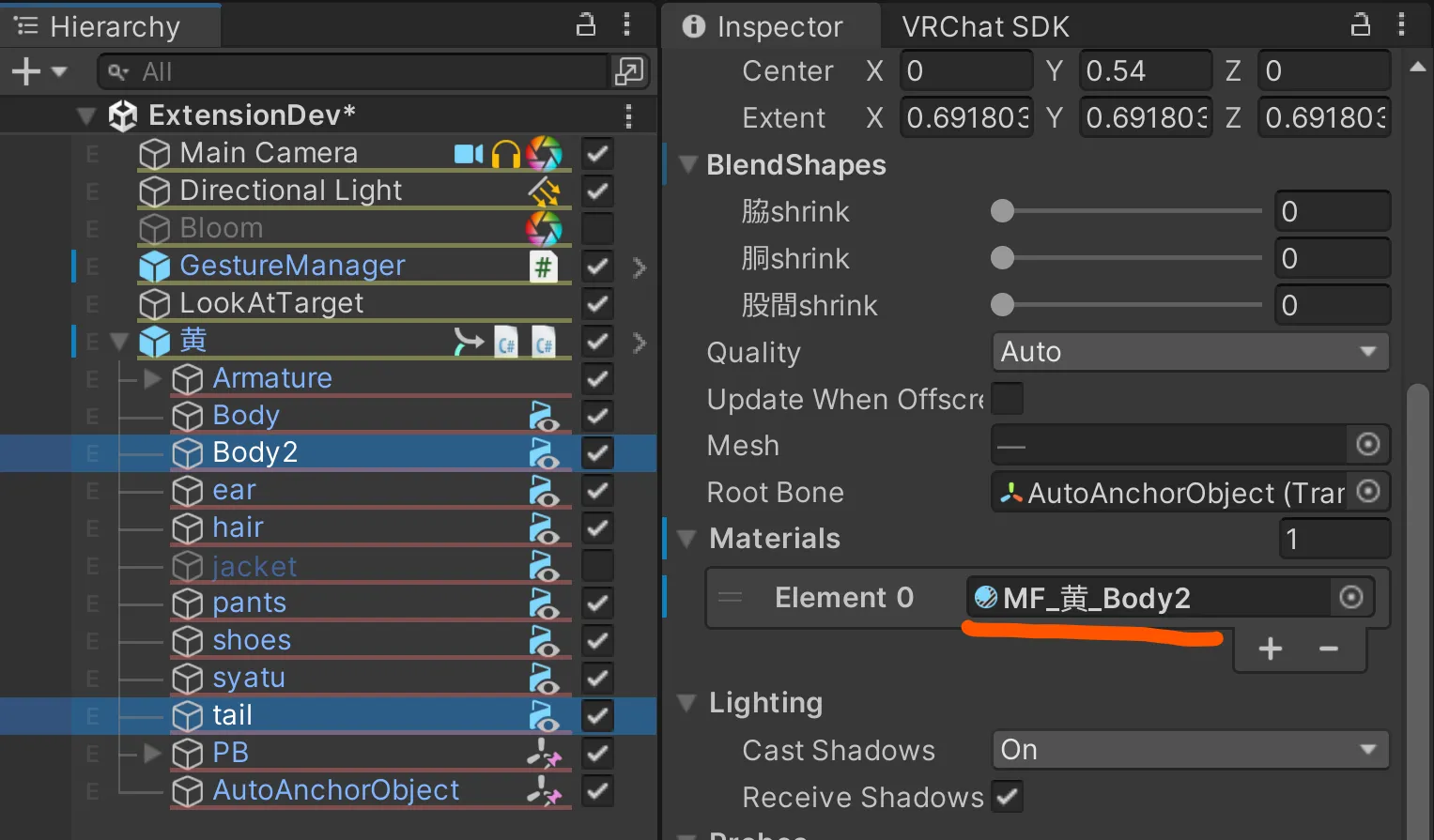1434x840 pixels.
Task: Click the Main Camera camera component icon
Action: (468, 153)
